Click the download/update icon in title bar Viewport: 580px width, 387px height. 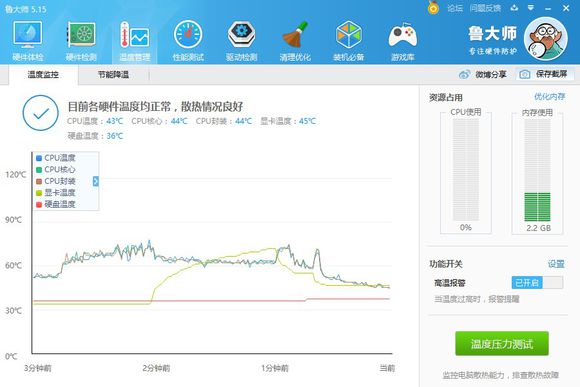(514, 8)
